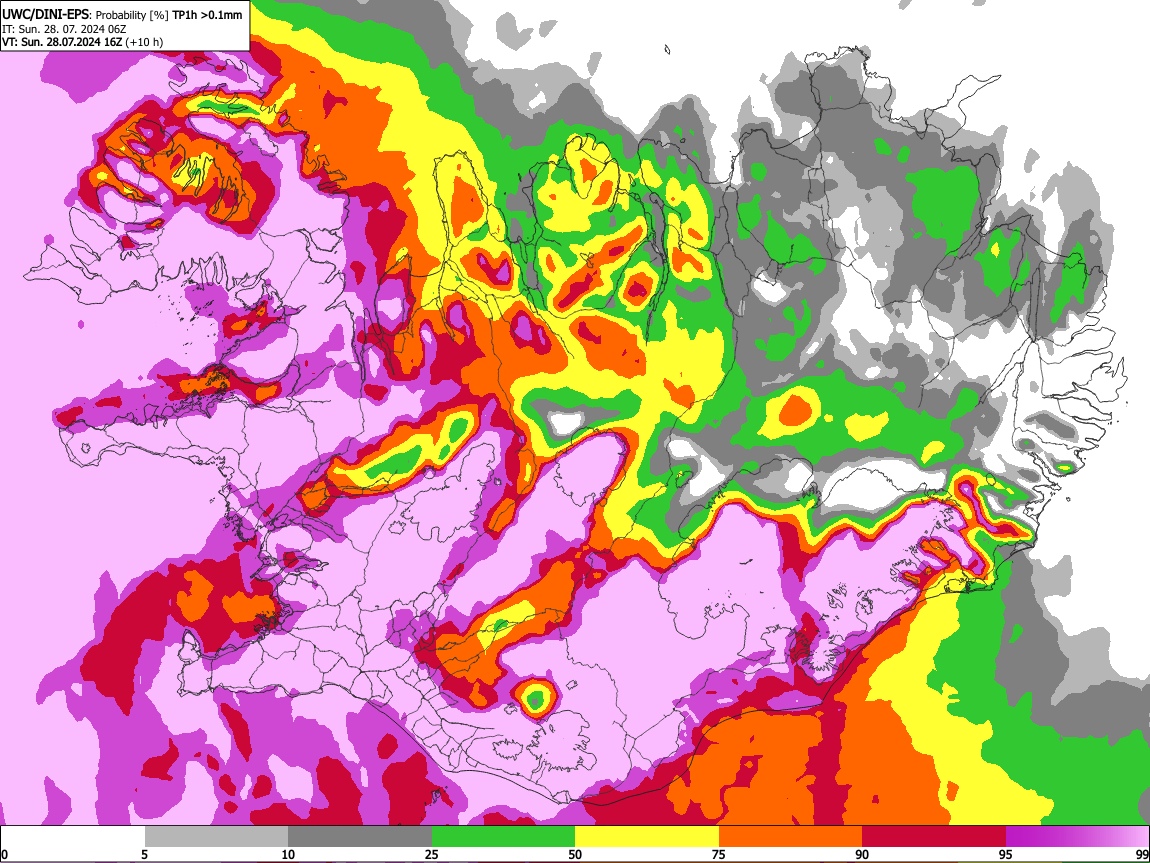This screenshot has height=863, width=1150.
Task: Click the 'Probability [%]' label
Action: (x=132, y=15)
